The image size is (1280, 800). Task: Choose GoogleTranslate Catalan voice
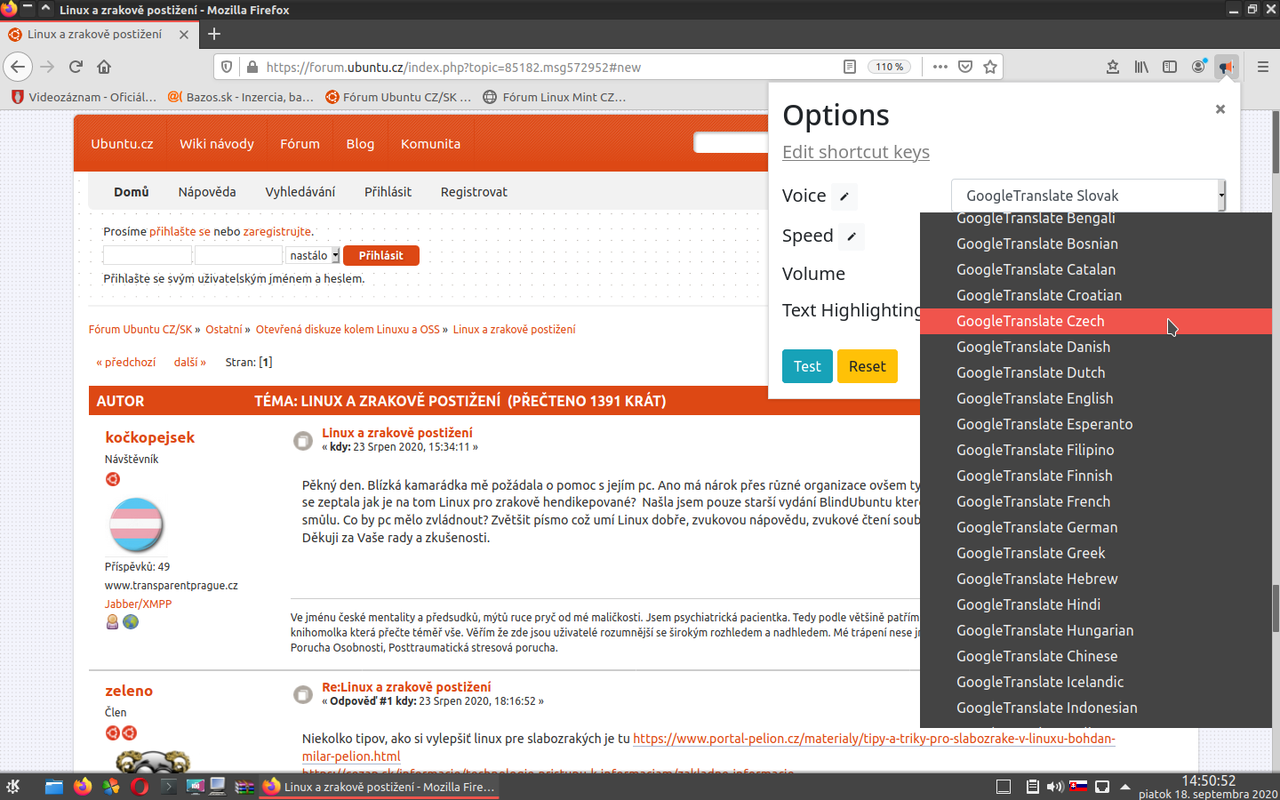[1095, 269]
